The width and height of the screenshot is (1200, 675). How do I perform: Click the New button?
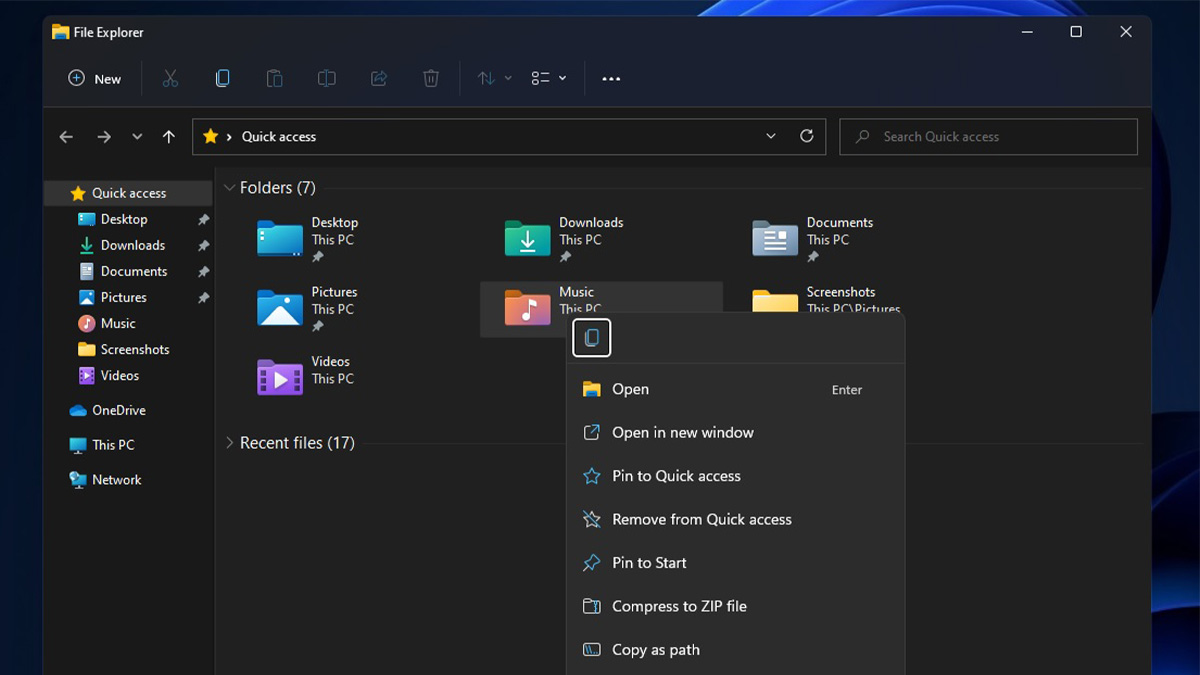pos(94,78)
